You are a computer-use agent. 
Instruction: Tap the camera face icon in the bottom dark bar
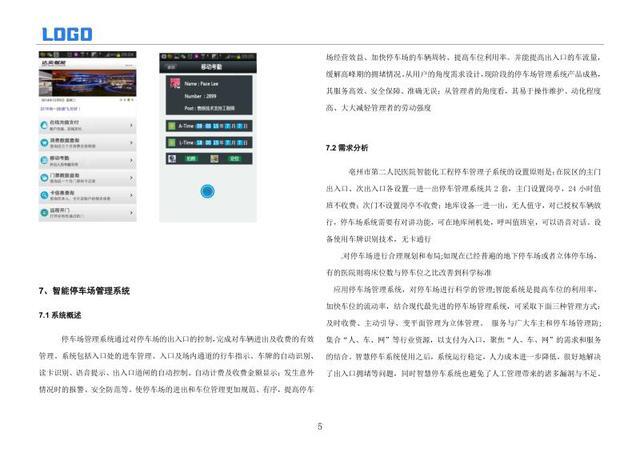pos(172,158)
